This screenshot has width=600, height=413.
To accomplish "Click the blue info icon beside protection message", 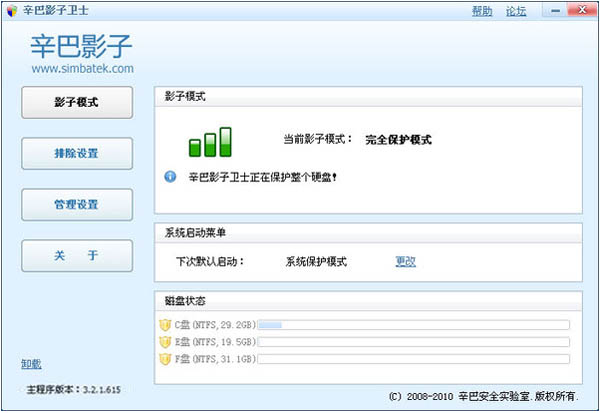I will click(x=169, y=176).
